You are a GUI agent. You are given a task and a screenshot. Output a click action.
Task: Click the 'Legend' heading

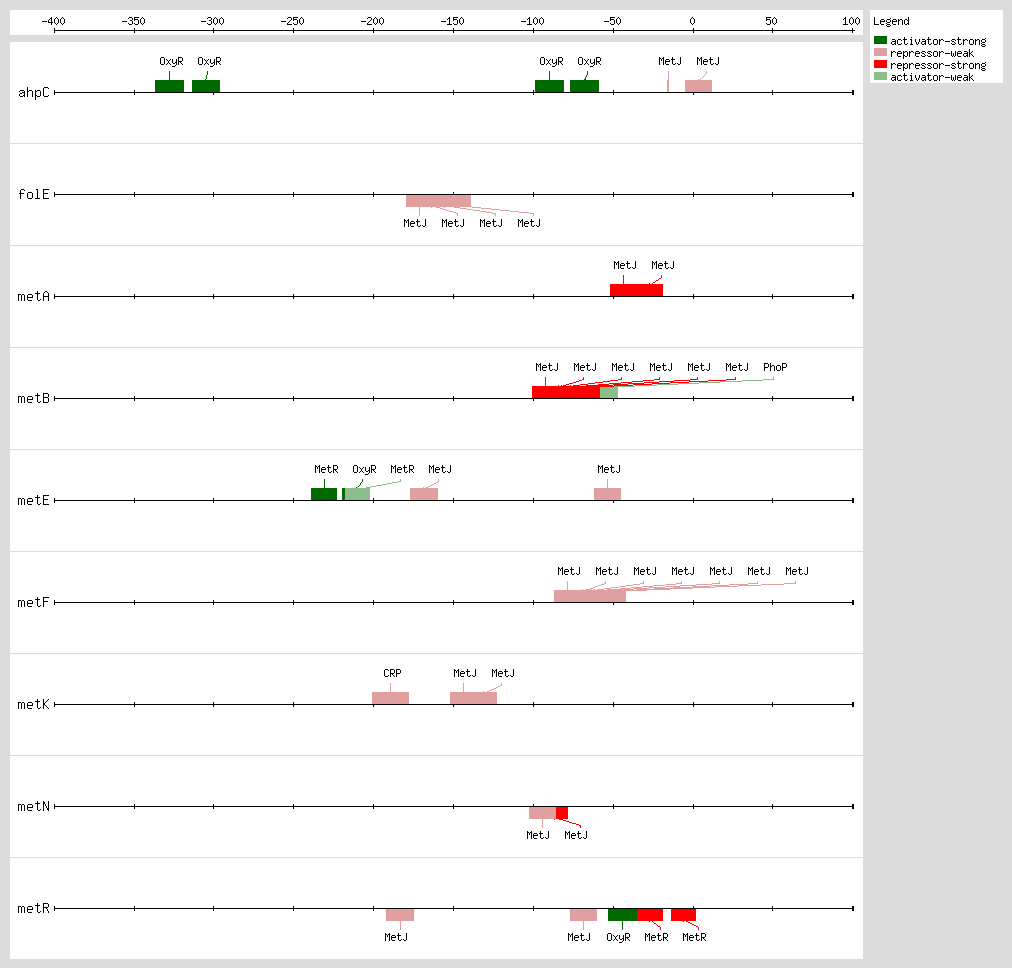[x=891, y=21]
